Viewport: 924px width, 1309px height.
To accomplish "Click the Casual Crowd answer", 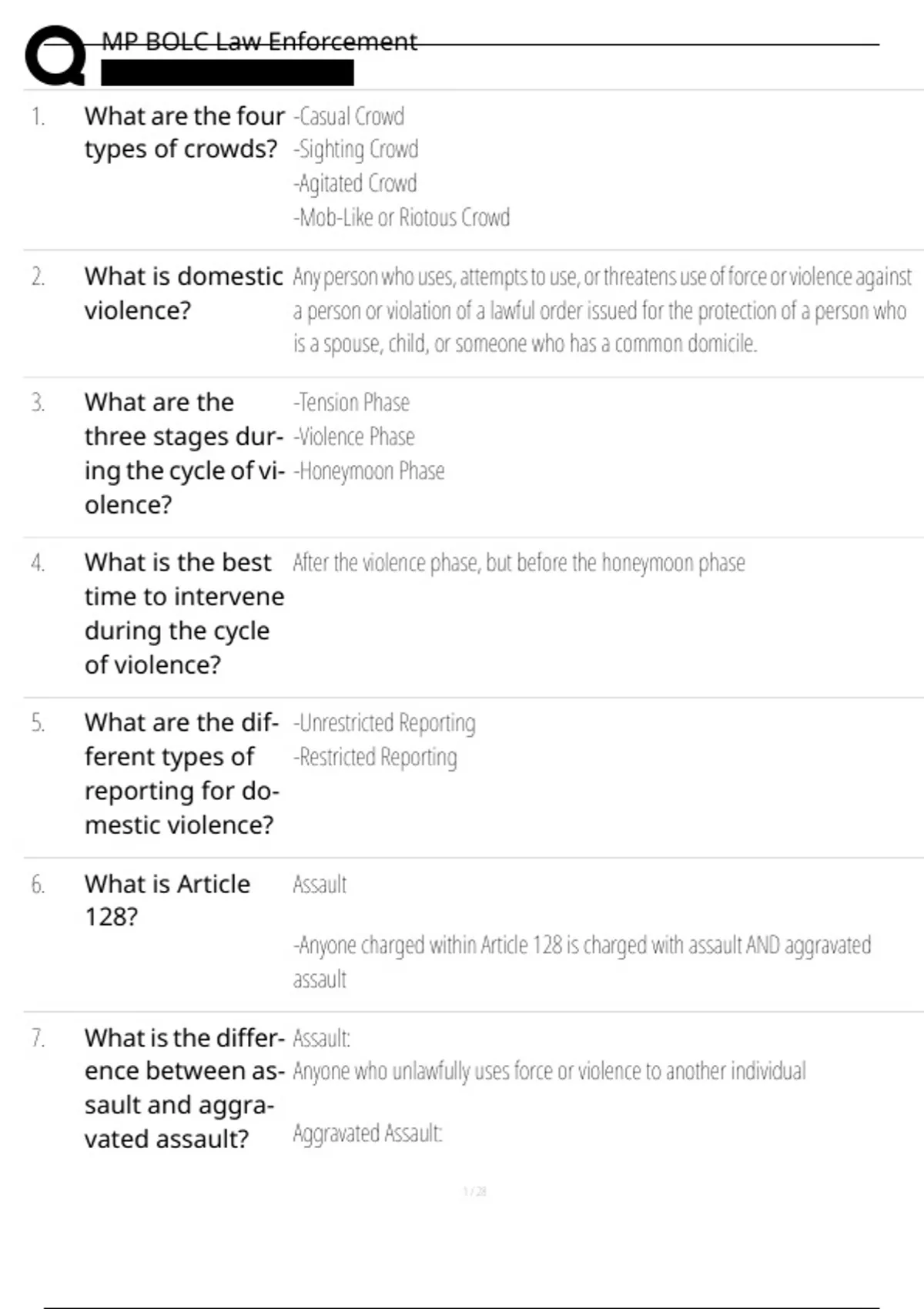I will (x=349, y=116).
